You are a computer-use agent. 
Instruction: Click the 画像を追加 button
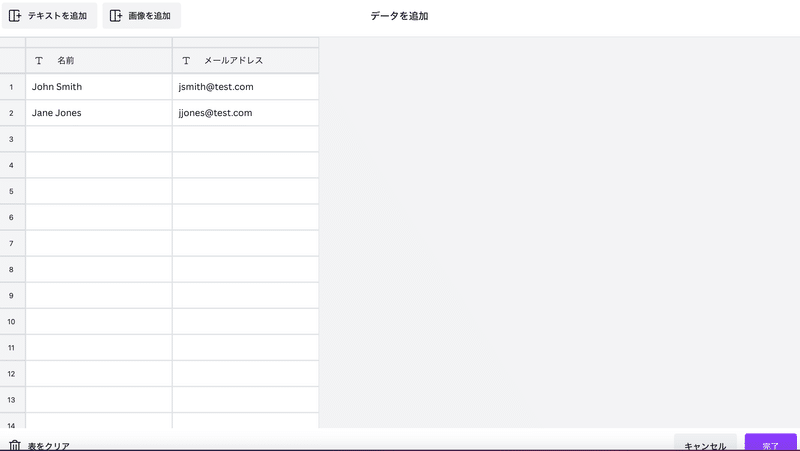pos(142,16)
